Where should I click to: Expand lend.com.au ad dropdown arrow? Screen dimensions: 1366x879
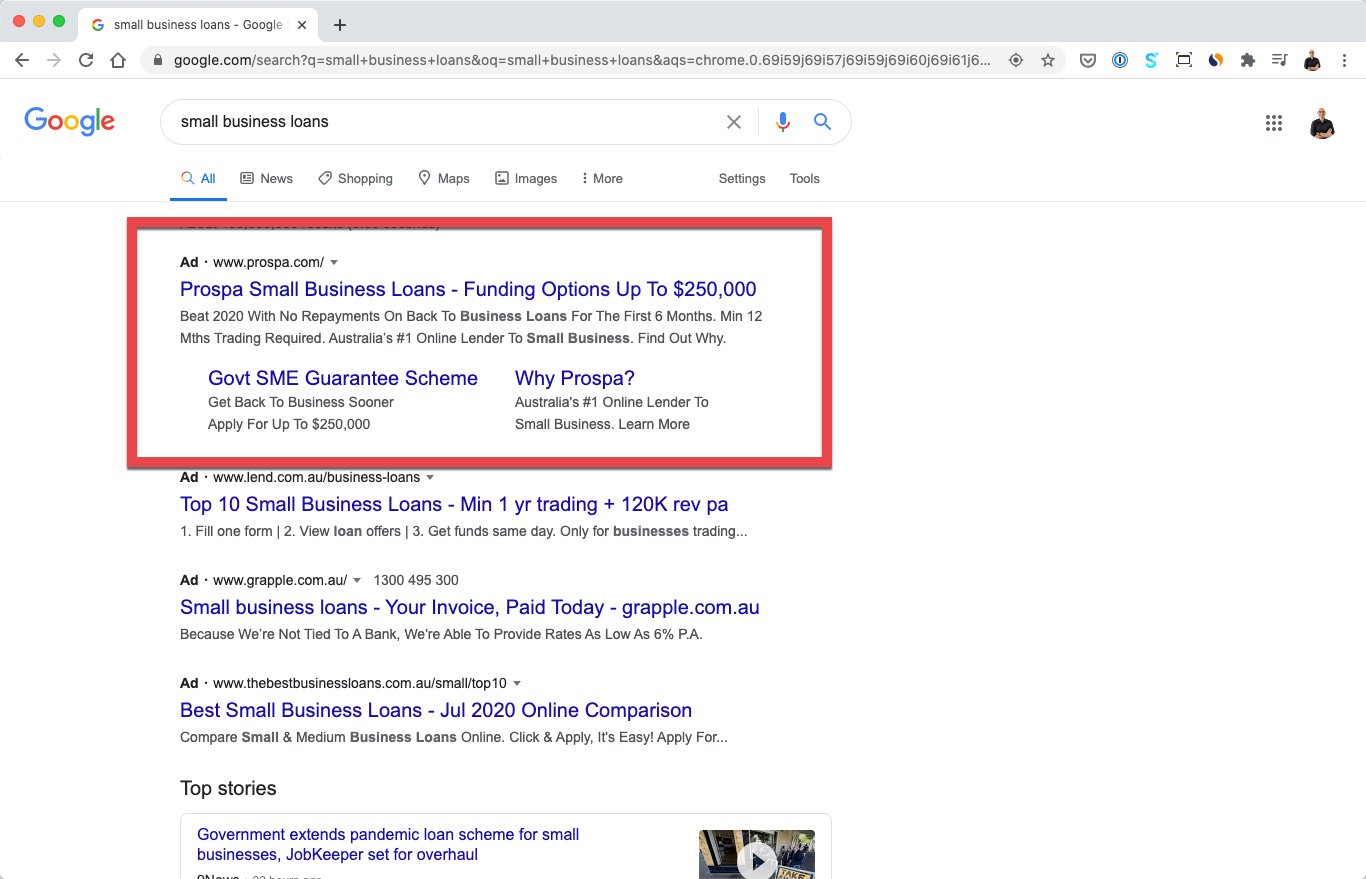pos(430,478)
